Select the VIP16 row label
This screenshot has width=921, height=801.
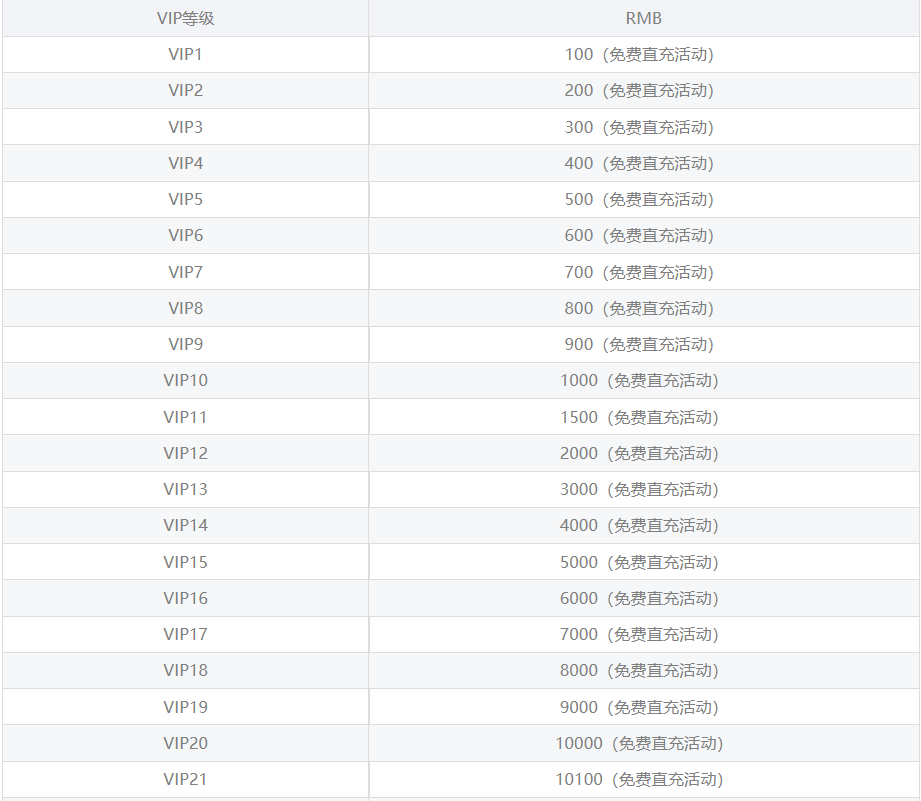(185, 598)
